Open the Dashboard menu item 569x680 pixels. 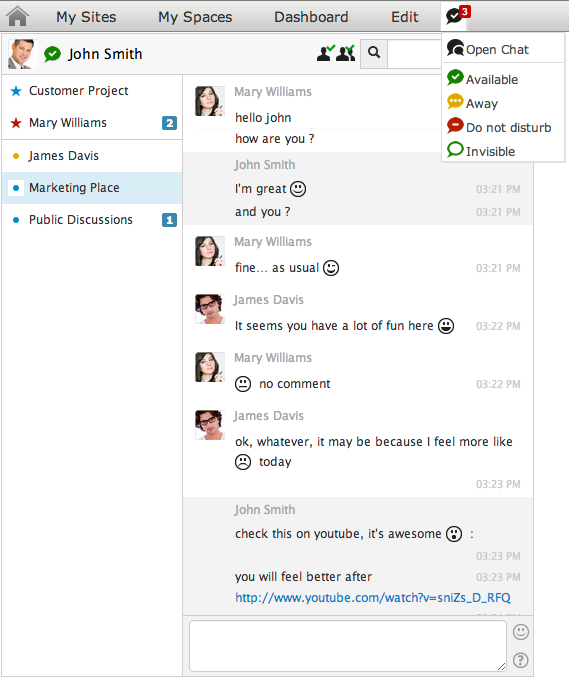(x=311, y=17)
